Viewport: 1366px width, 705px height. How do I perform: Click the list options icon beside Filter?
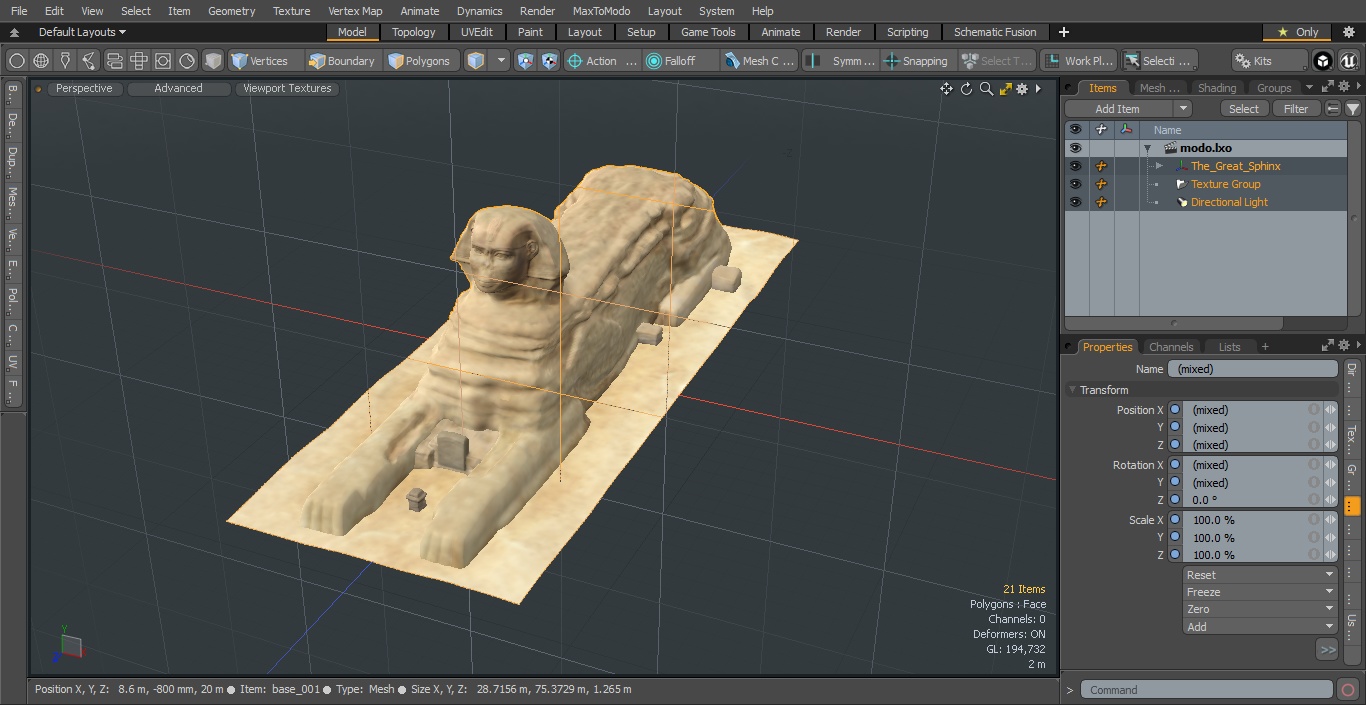pyautogui.click(x=1333, y=109)
